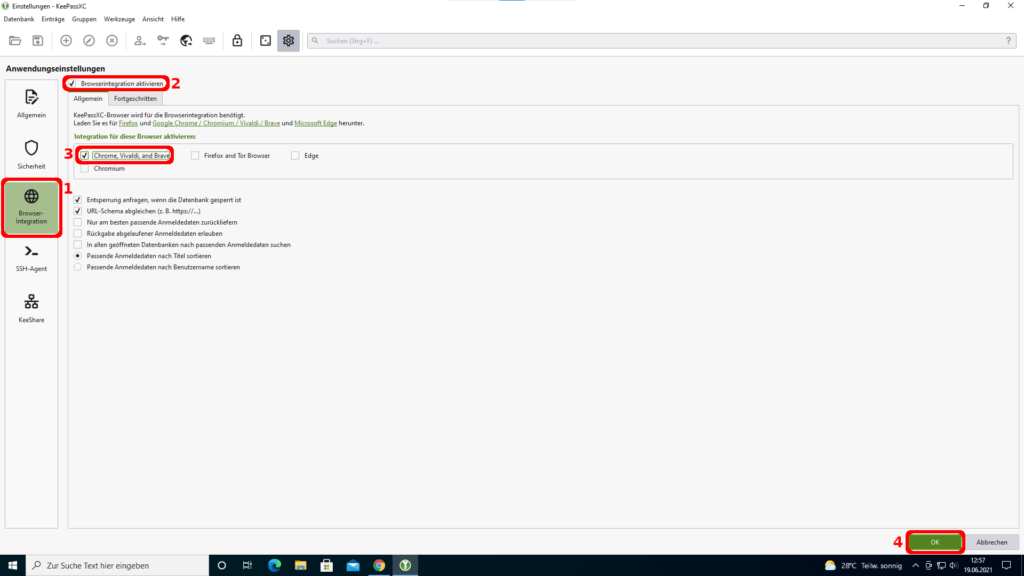The image size is (1024, 576).
Task: Open Mail app from taskbar
Action: tap(353, 566)
